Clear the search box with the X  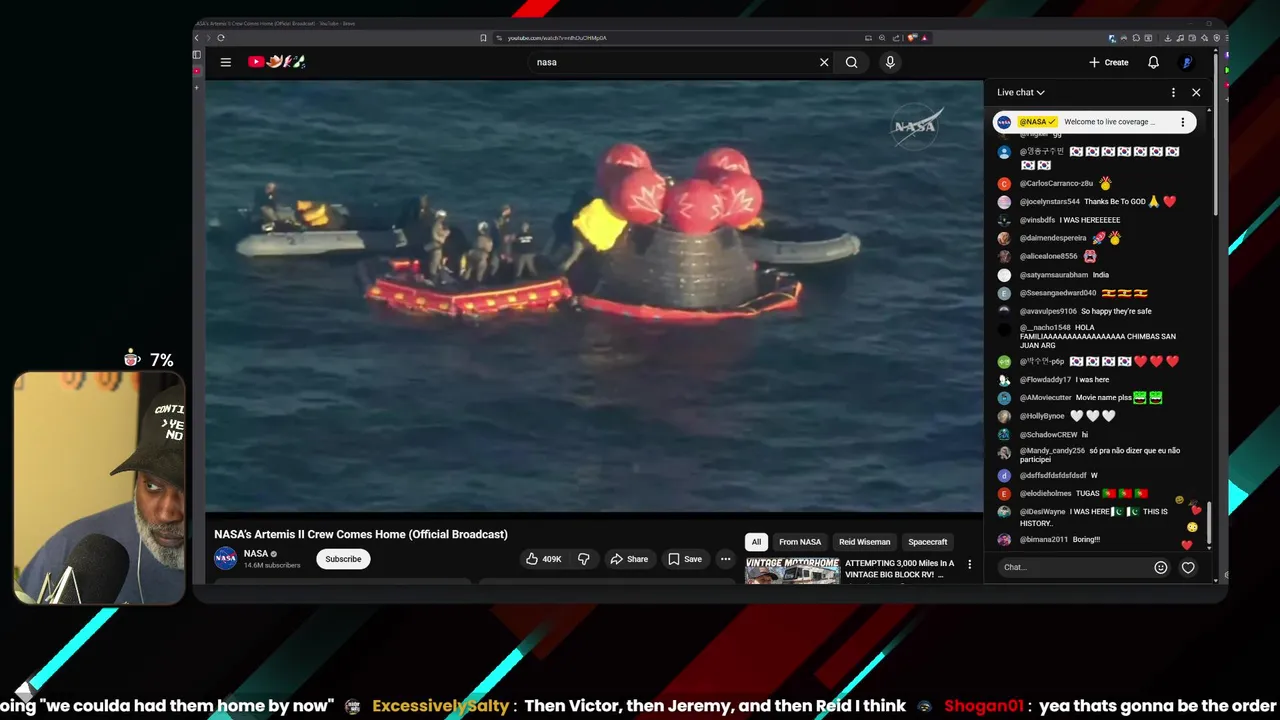pos(824,62)
